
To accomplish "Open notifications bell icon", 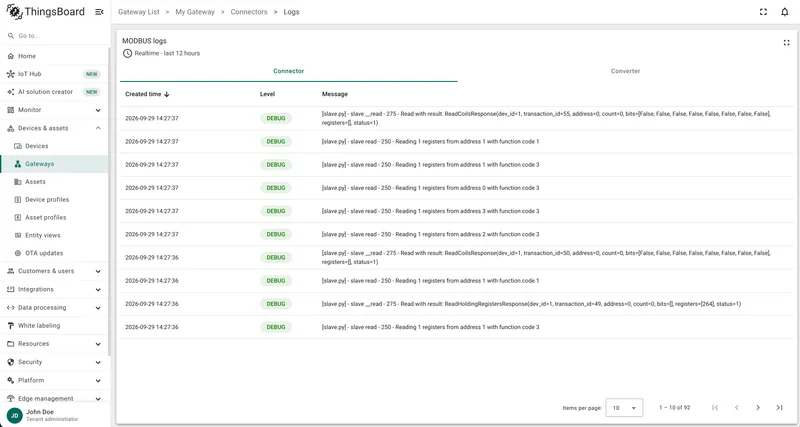I will point(785,12).
